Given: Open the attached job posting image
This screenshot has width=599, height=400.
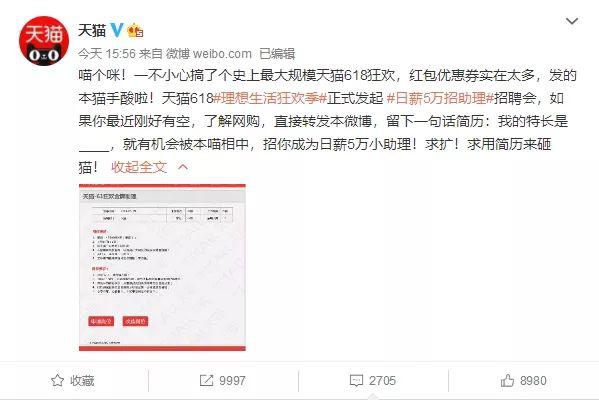Looking at the screenshot, I should pyautogui.click(x=162, y=267).
